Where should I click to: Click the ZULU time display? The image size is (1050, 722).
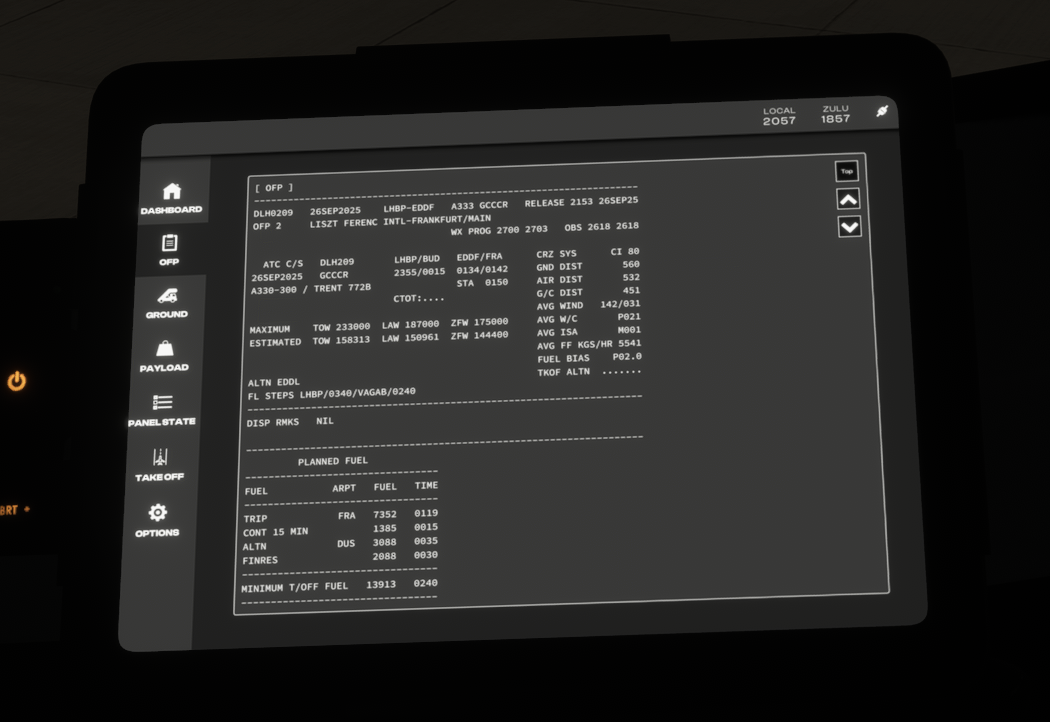[x=835, y=114]
